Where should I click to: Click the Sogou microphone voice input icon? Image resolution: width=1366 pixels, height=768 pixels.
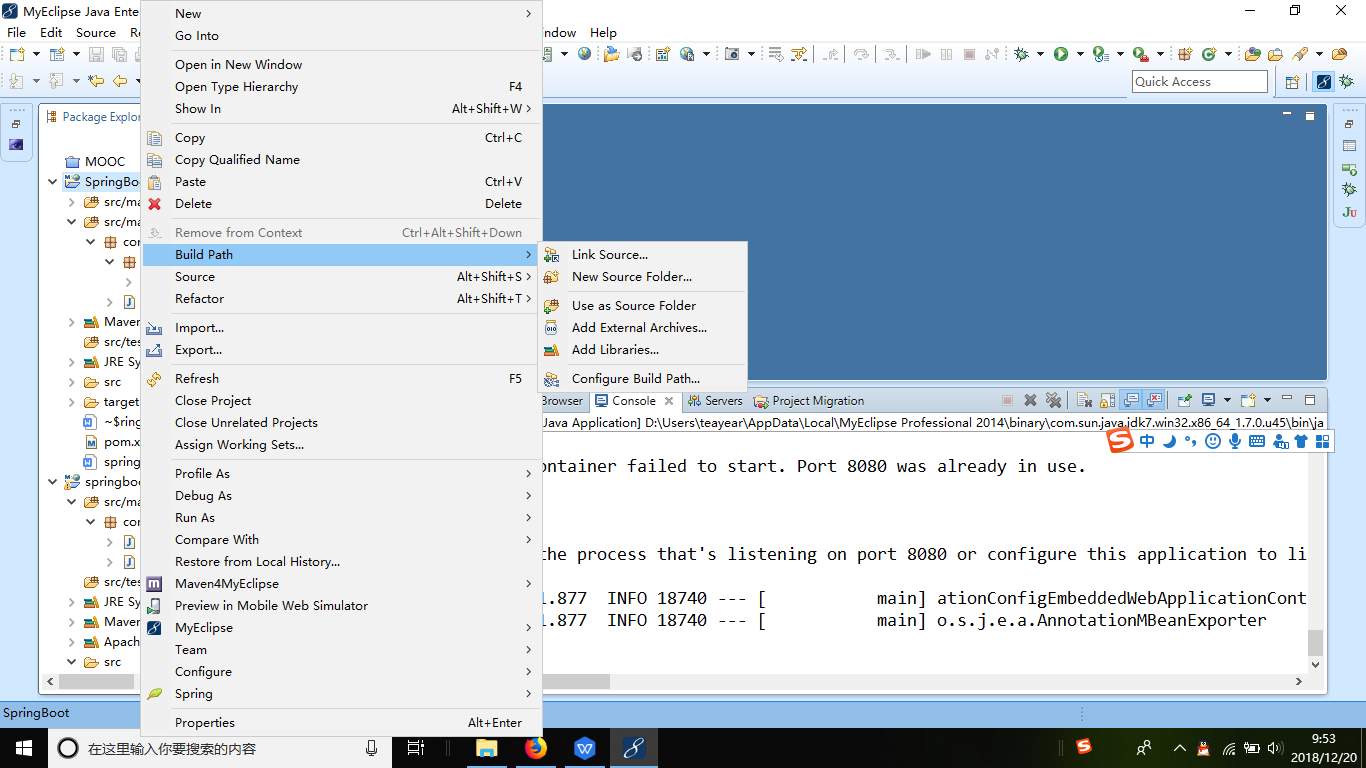pyautogui.click(x=1235, y=441)
